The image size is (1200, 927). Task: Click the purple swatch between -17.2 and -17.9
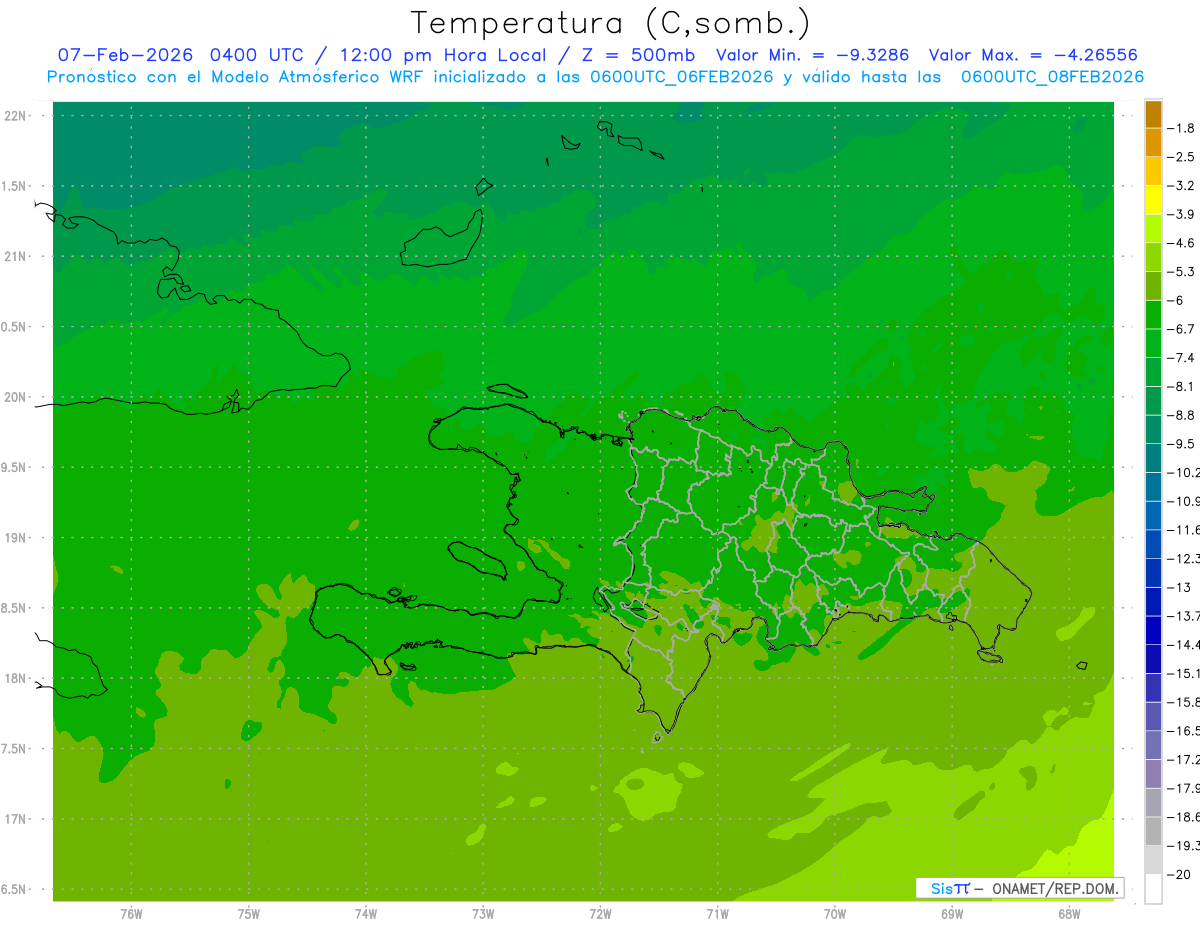(1153, 773)
